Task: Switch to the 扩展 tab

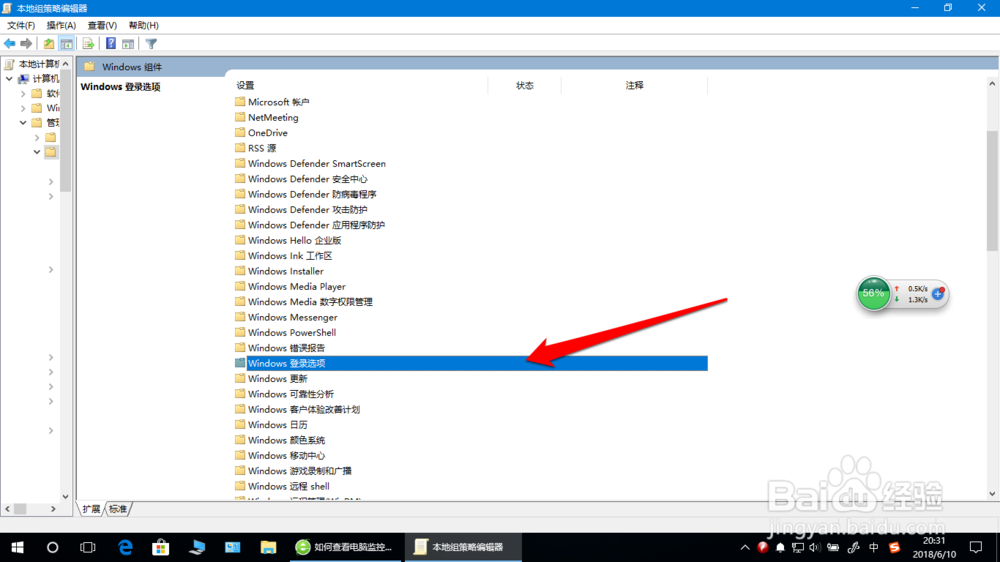Action: [91, 509]
